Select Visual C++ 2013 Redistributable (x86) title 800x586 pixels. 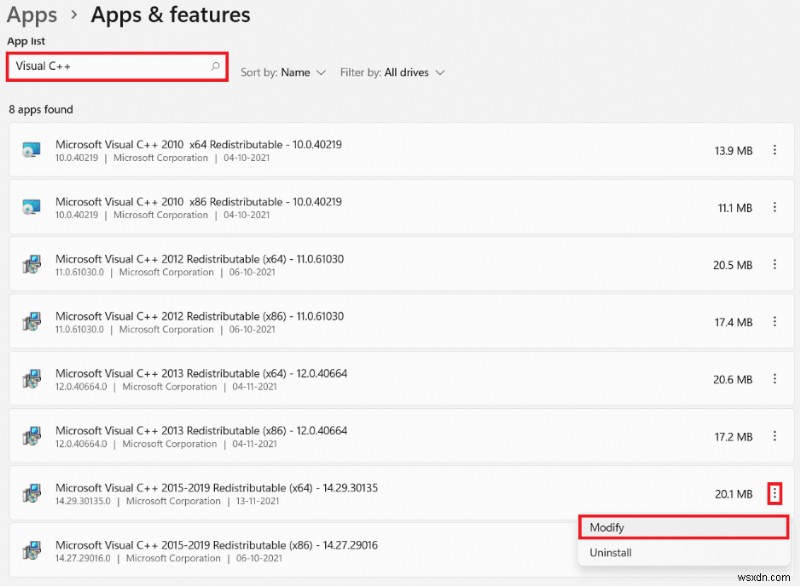pyautogui.click(x=201, y=430)
